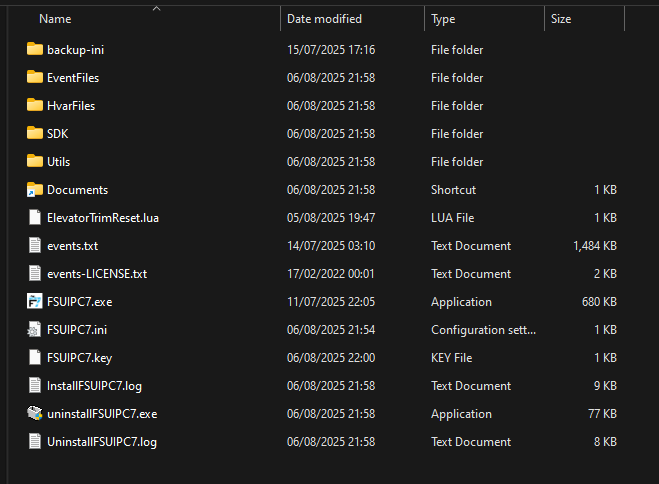Click date 06/08/2025 22:00 of FSUIPC7.key
The width and height of the screenshot is (659, 484).
pyautogui.click(x=331, y=358)
